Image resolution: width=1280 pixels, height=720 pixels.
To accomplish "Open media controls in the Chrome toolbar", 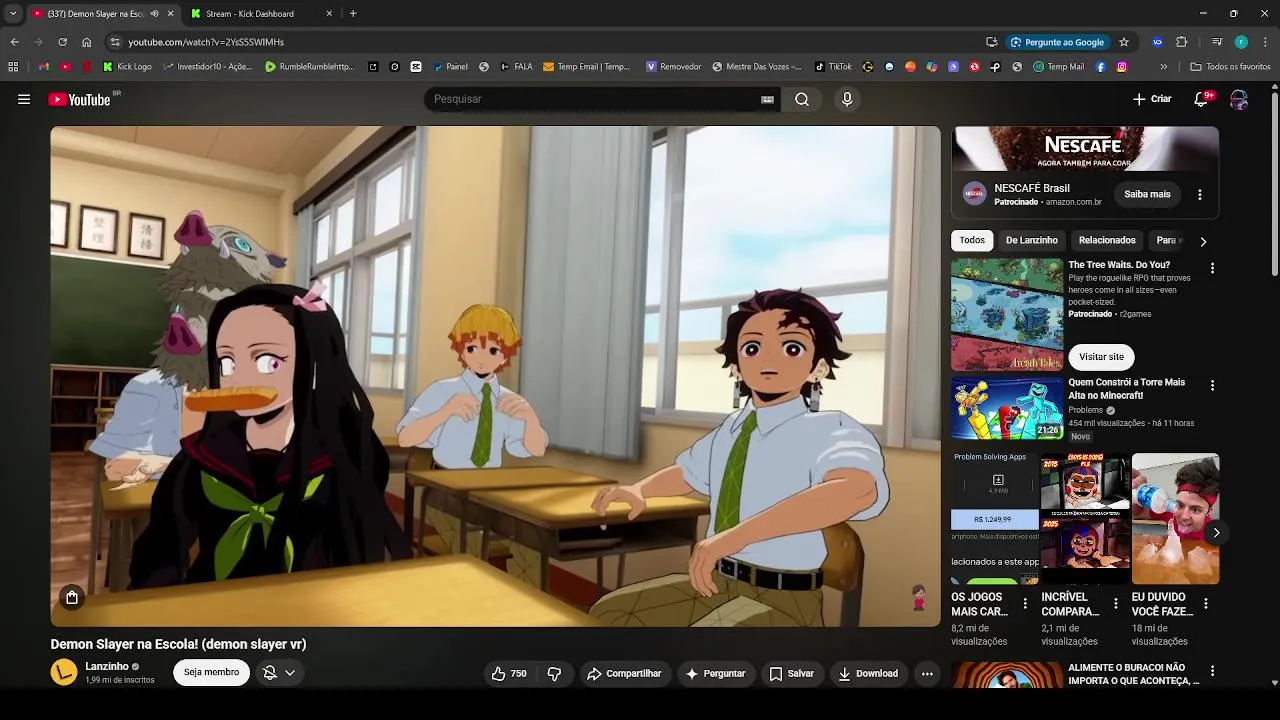I will click(x=1217, y=42).
